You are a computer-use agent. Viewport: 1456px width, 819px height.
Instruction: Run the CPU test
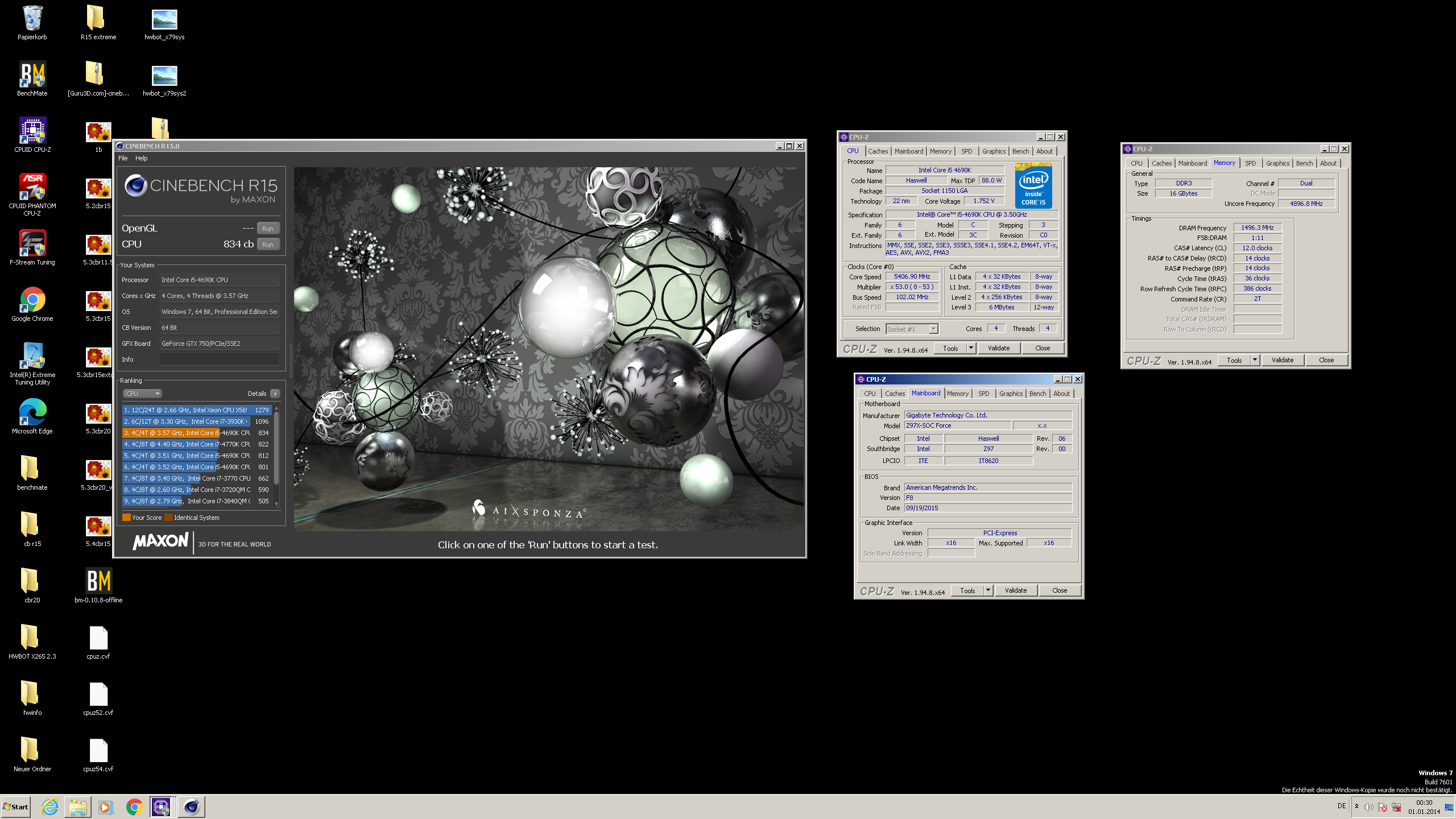pyautogui.click(x=268, y=244)
